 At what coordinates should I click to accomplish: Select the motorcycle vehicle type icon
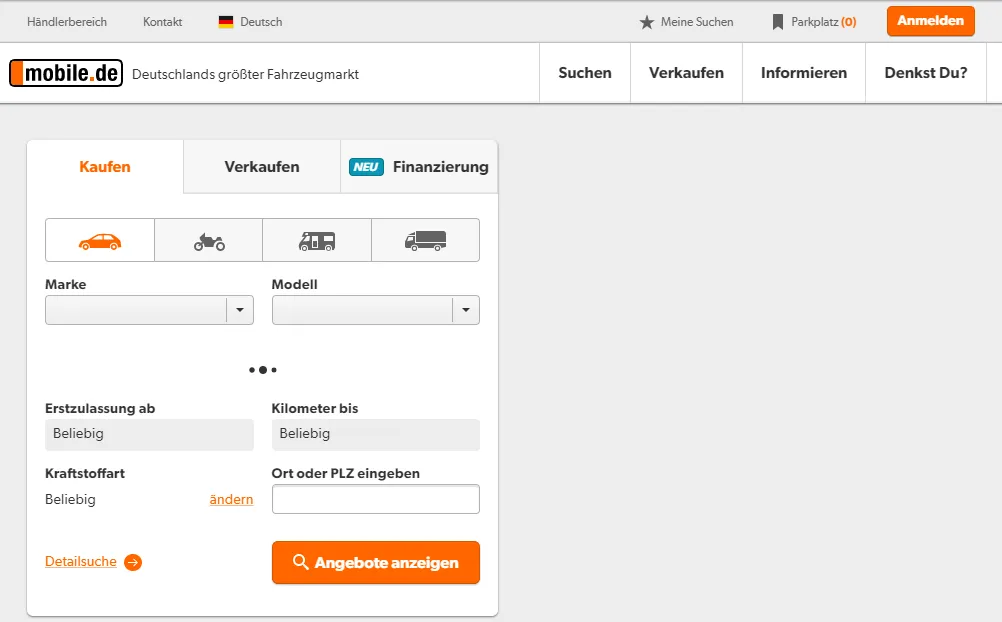click(x=209, y=240)
